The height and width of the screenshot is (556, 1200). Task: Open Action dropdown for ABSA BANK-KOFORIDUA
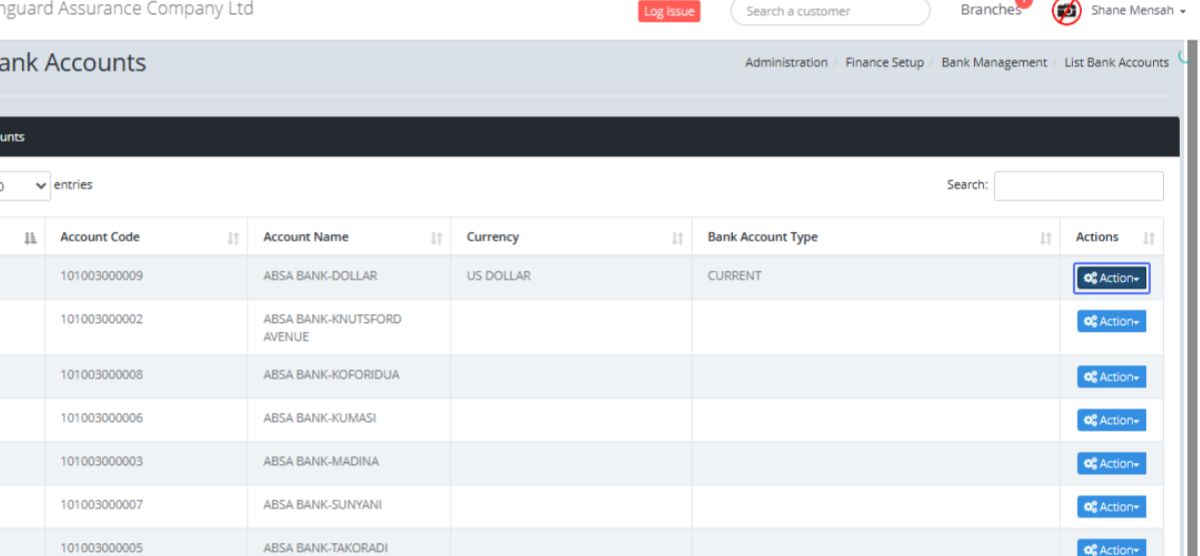pyautogui.click(x=1111, y=377)
